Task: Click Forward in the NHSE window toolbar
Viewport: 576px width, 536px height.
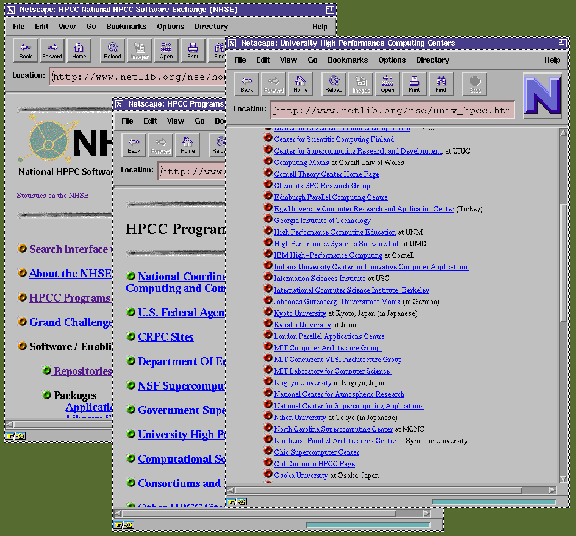Action: [52, 50]
